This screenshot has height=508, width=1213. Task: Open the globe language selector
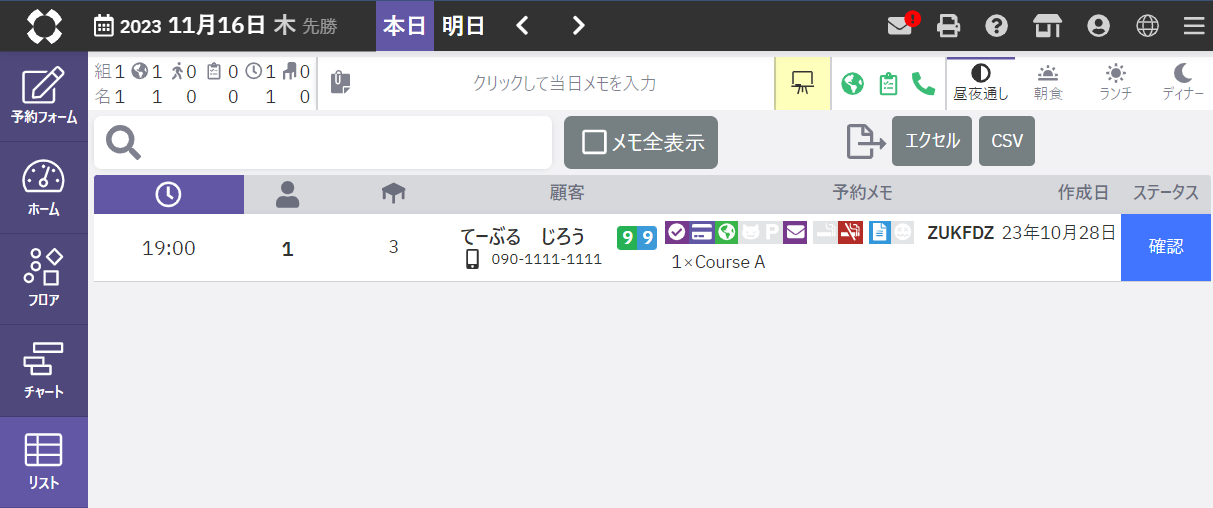(x=1147, y=26)
